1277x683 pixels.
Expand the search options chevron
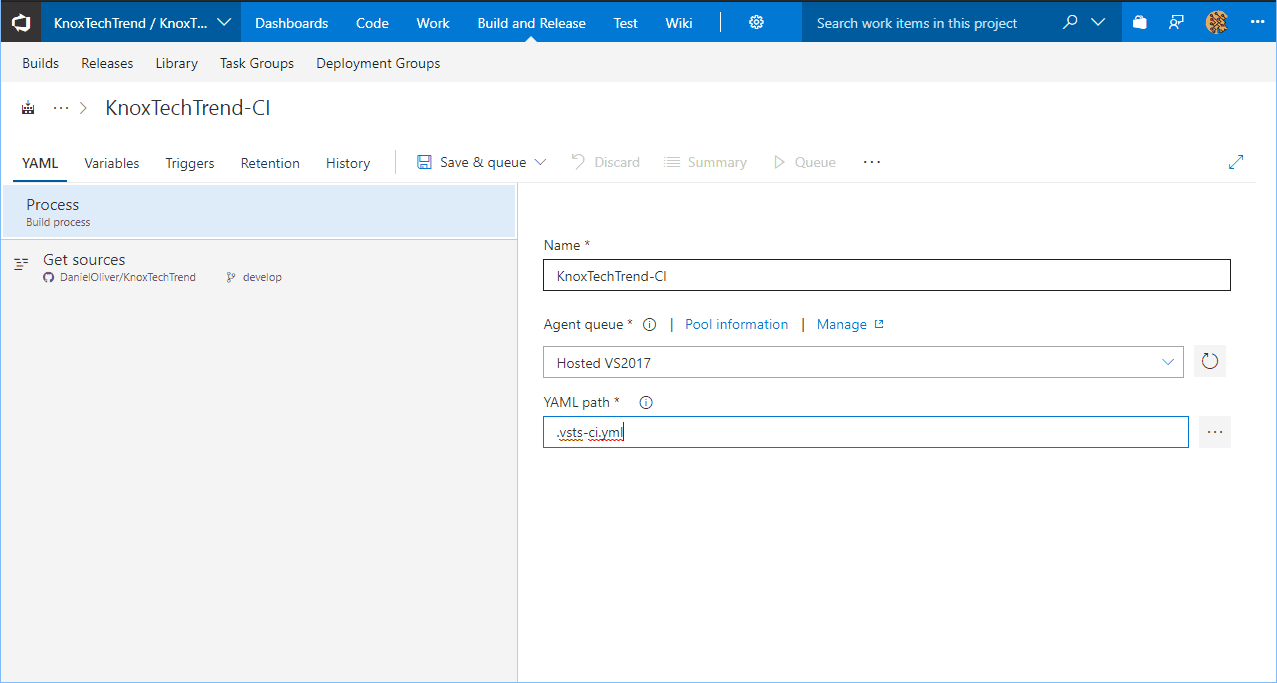click(1099, 22)
